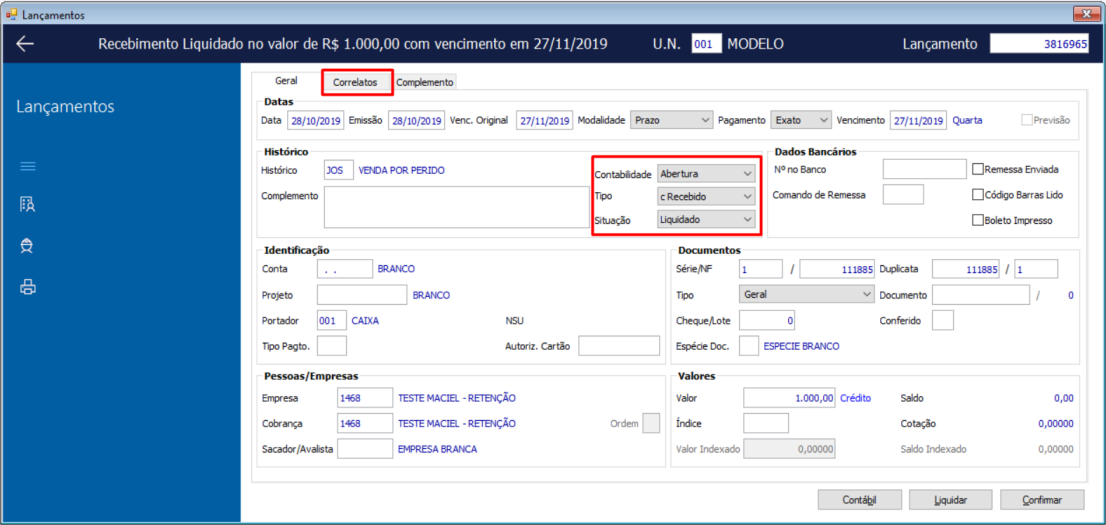Click the Lançamento number field 3816965
Screen dimensions: 1106x525
coord(1039,44)
